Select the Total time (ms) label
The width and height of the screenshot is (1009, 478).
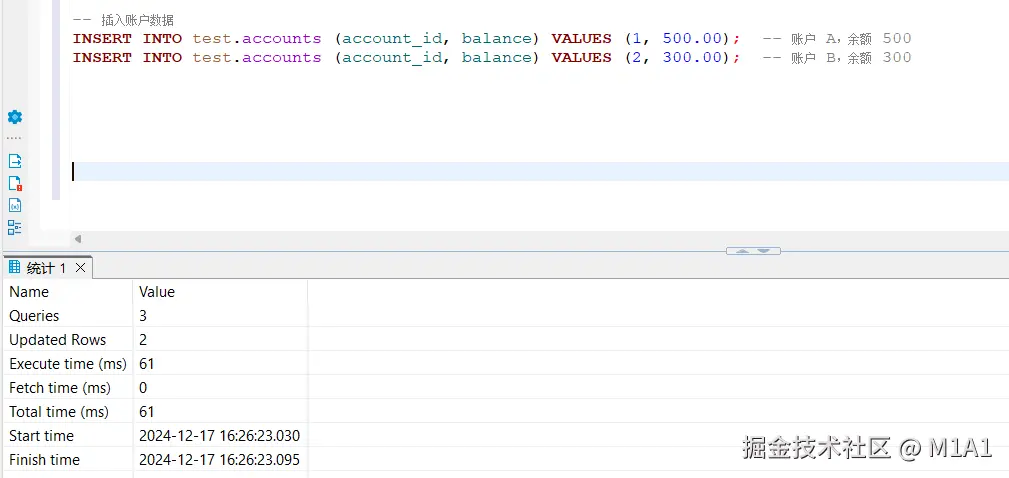(59, 412)
